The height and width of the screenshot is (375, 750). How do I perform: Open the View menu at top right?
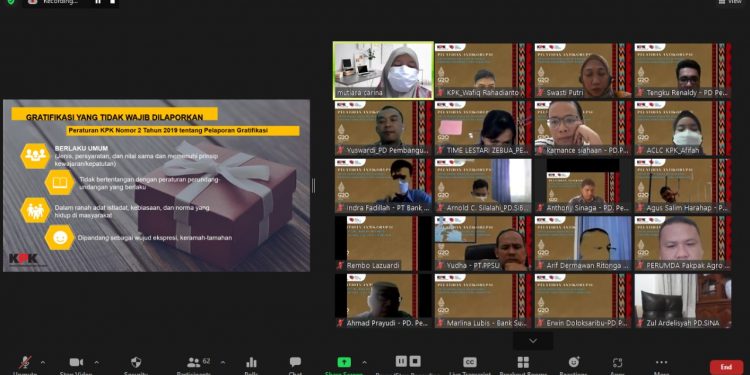(x=730, y=2)
